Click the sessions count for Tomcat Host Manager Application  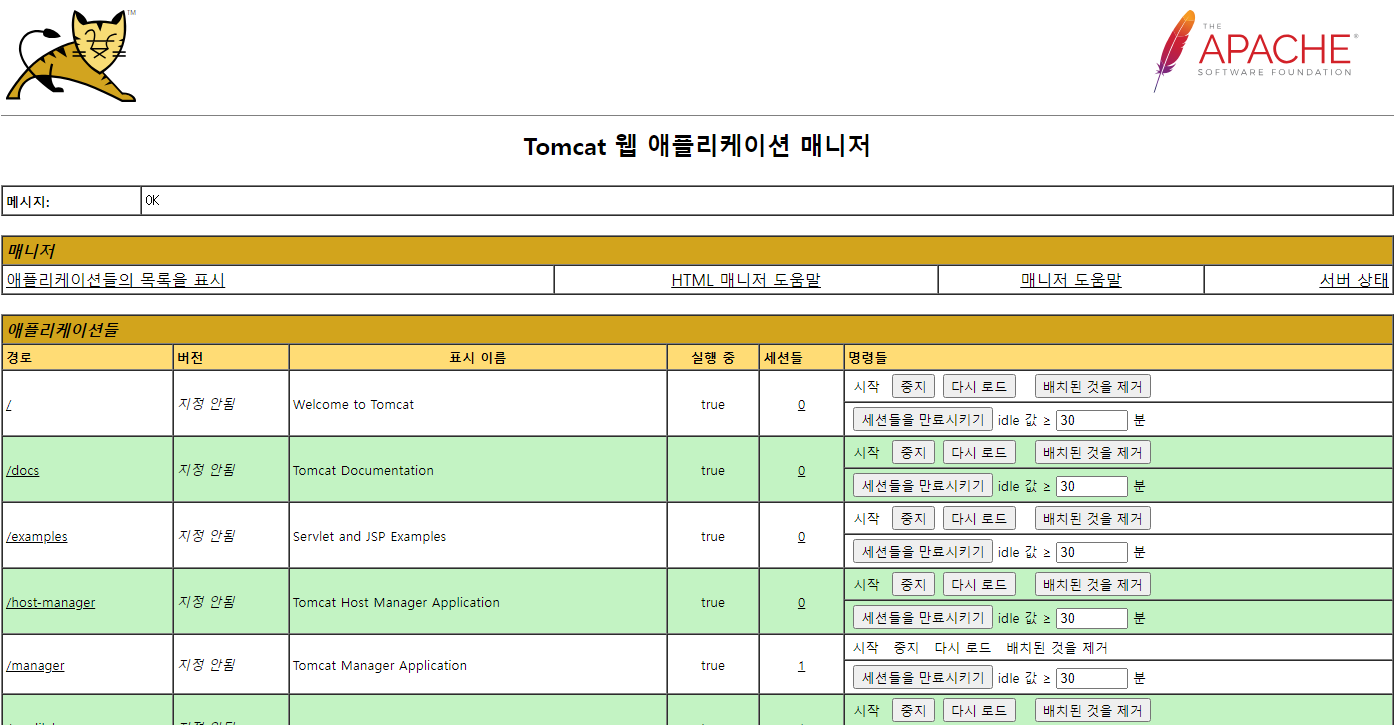pos(801,603)
